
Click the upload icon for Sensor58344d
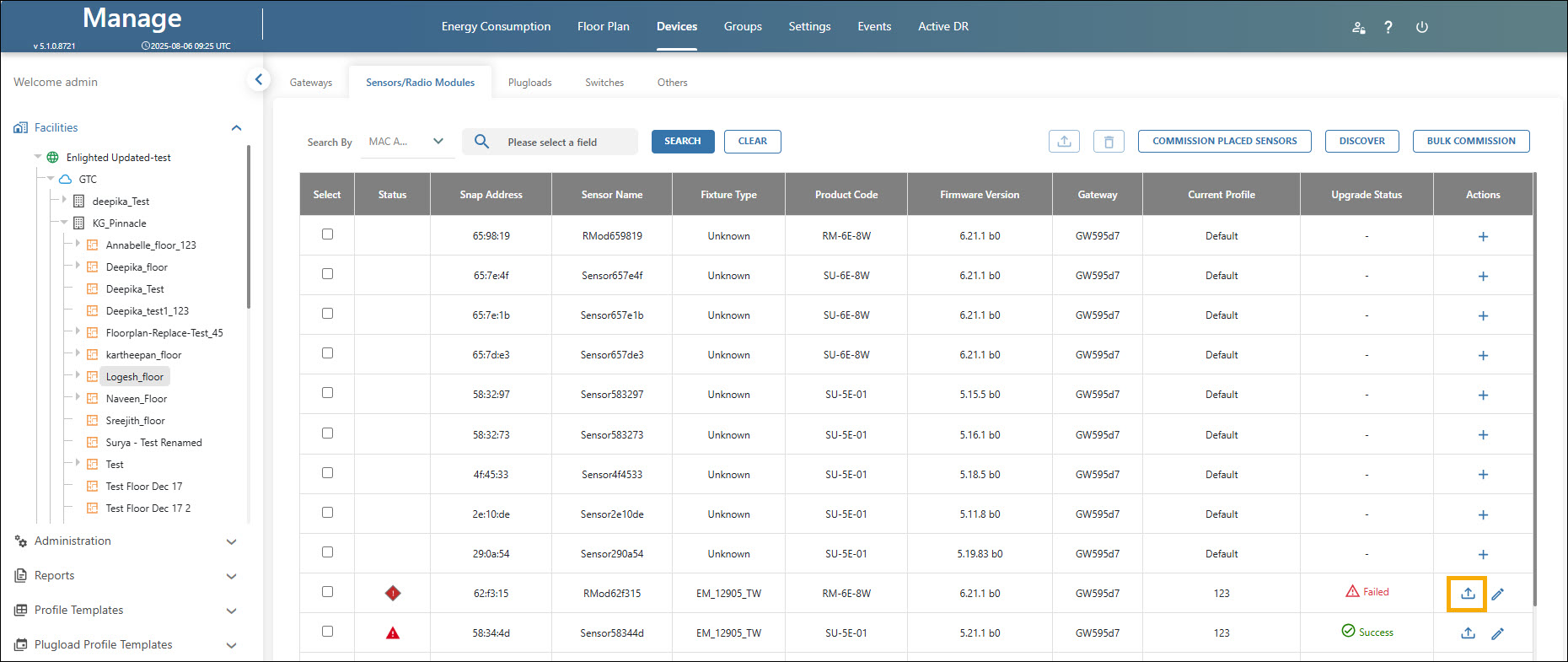[1468, 633]
